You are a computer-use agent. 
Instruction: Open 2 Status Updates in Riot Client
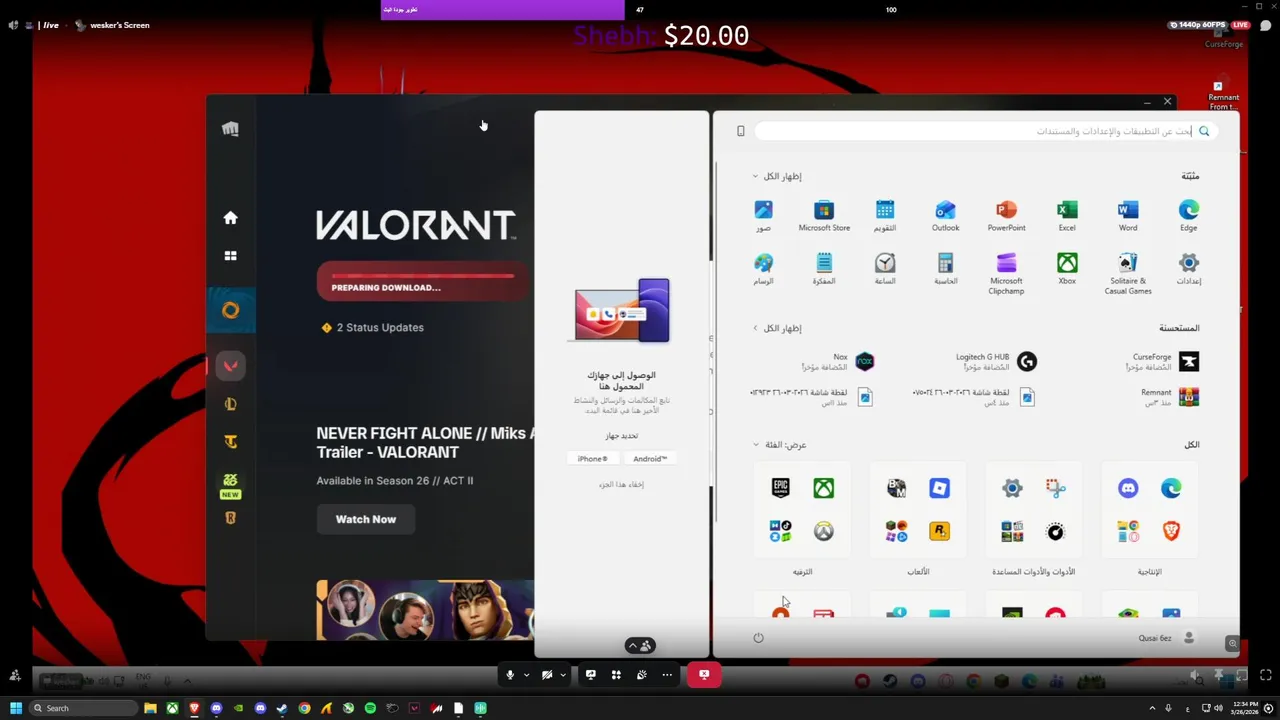pyautogui.click(x=372, y=328)
